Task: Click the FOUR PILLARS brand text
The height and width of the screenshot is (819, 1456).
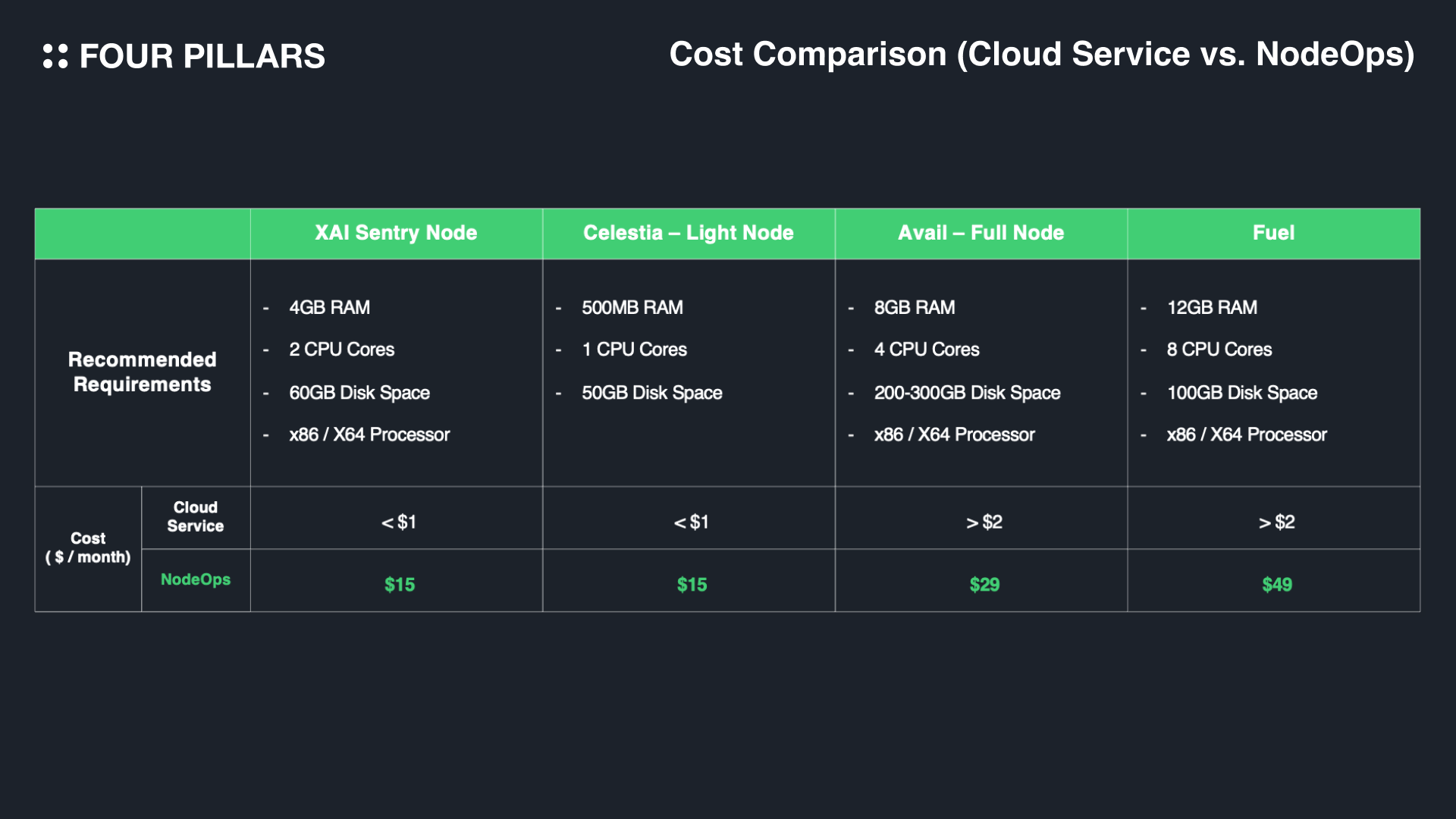Action: coord(202,56)
